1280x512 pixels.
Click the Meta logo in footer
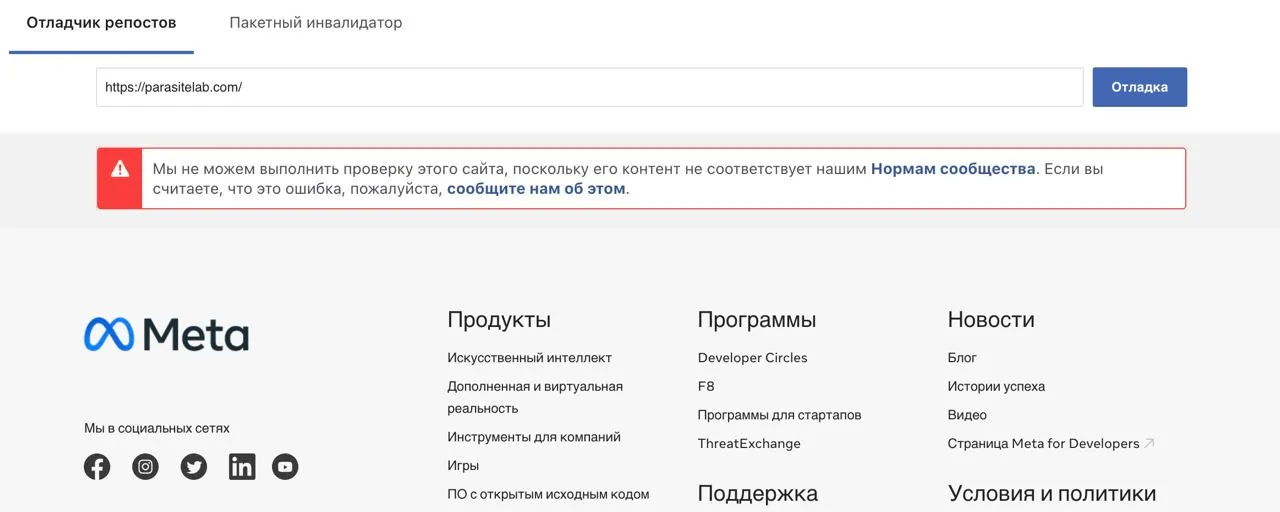(166, 334)
